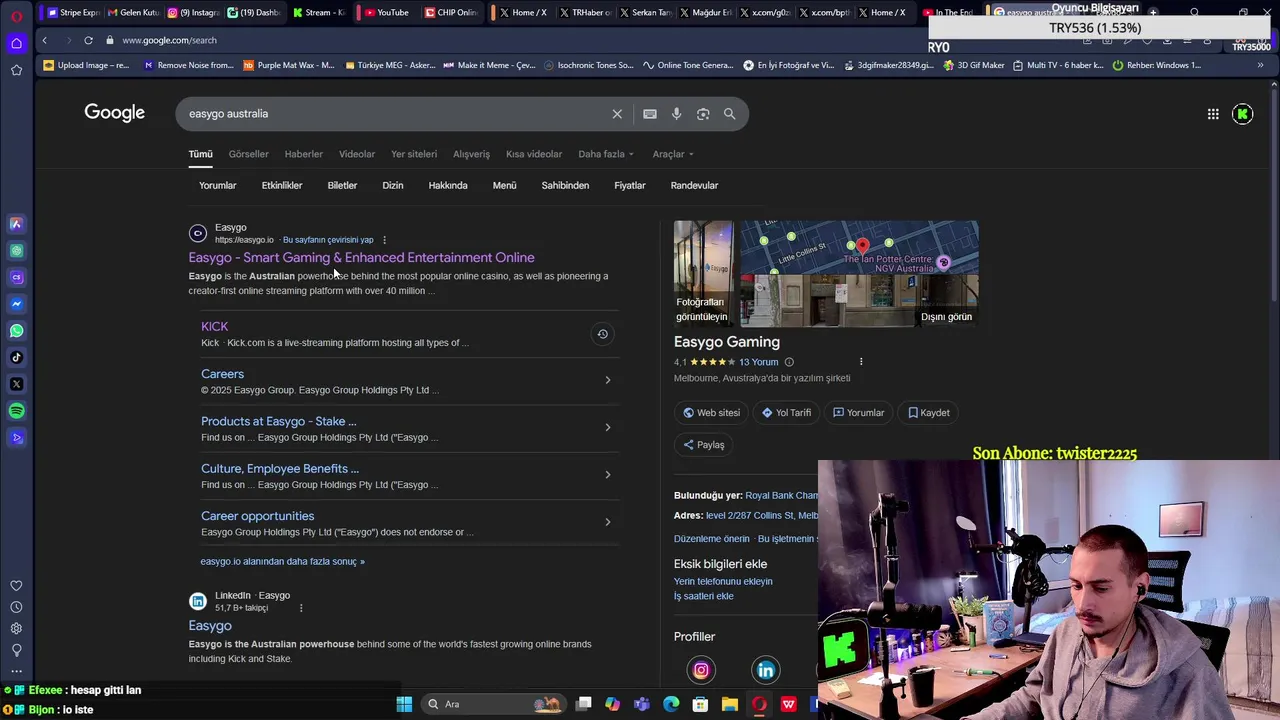Open Messenger in the Opera sidebar
1280x720 pixels.
pos(16,304)
